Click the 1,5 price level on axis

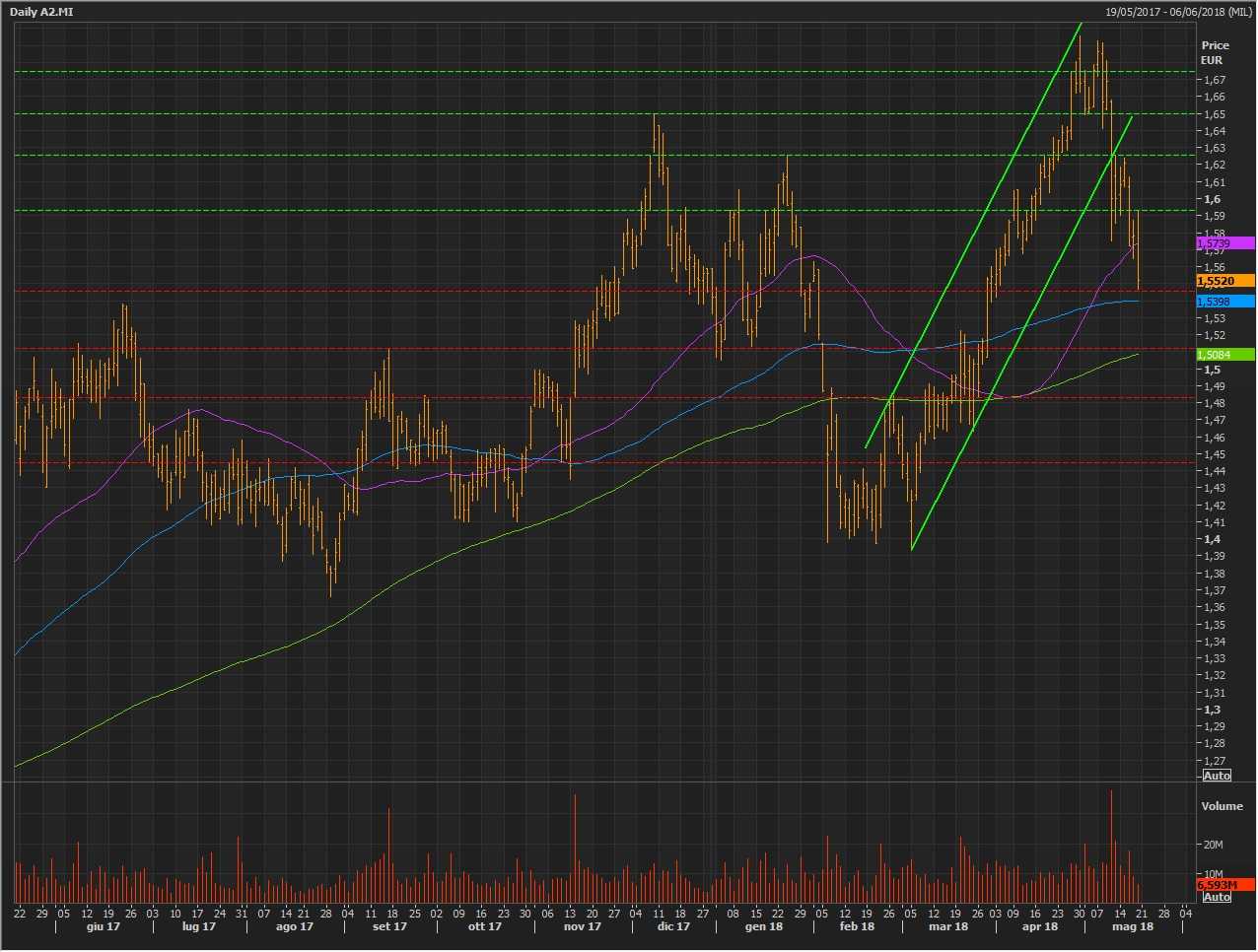(x=1211, y=370)
